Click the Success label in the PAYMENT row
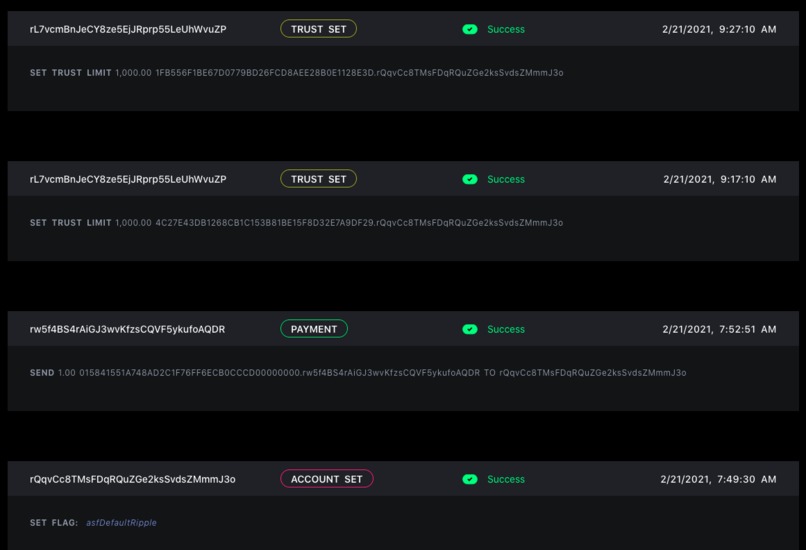 [x=506, y=329]
